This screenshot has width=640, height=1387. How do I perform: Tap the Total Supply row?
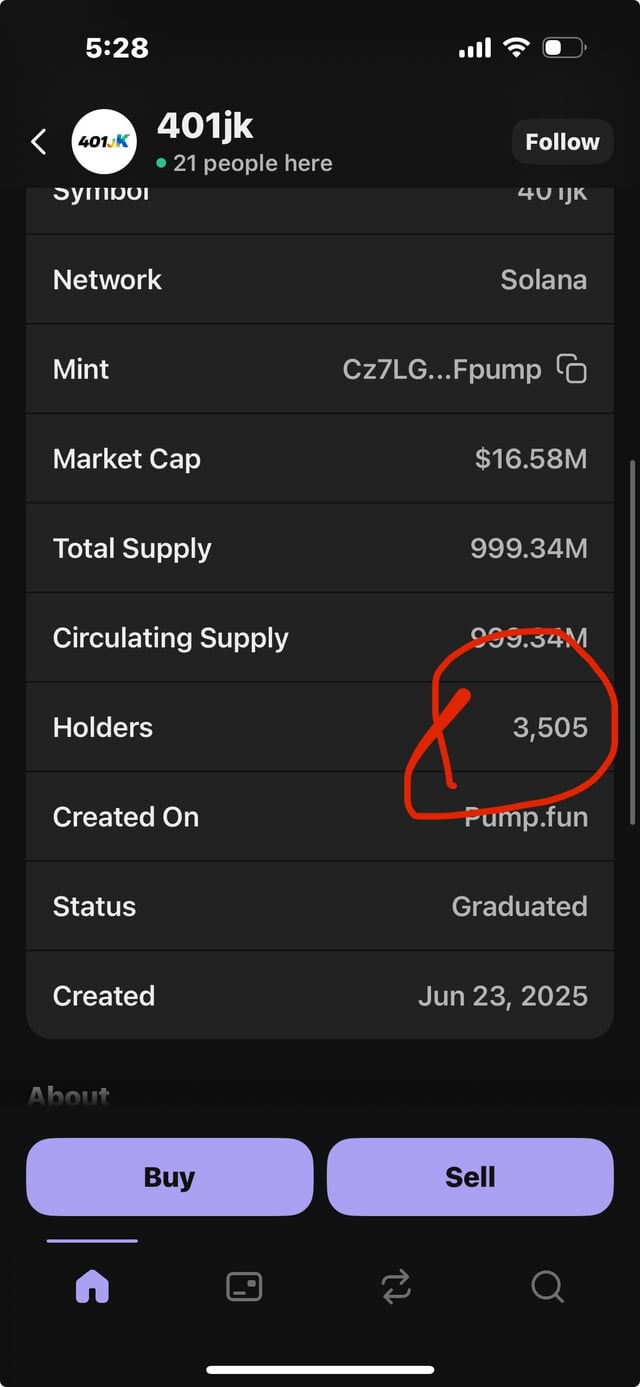(320, 548)
